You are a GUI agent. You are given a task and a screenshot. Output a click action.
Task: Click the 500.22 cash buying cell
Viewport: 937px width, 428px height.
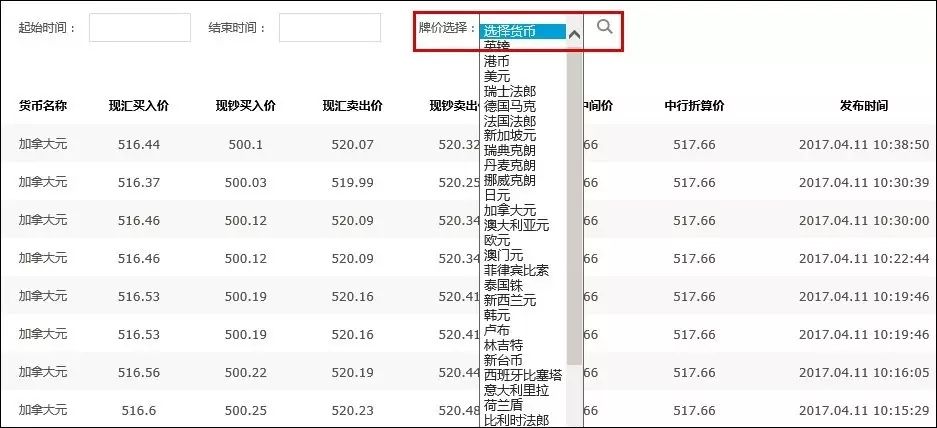pyautogui.click(x=246, y=372)
